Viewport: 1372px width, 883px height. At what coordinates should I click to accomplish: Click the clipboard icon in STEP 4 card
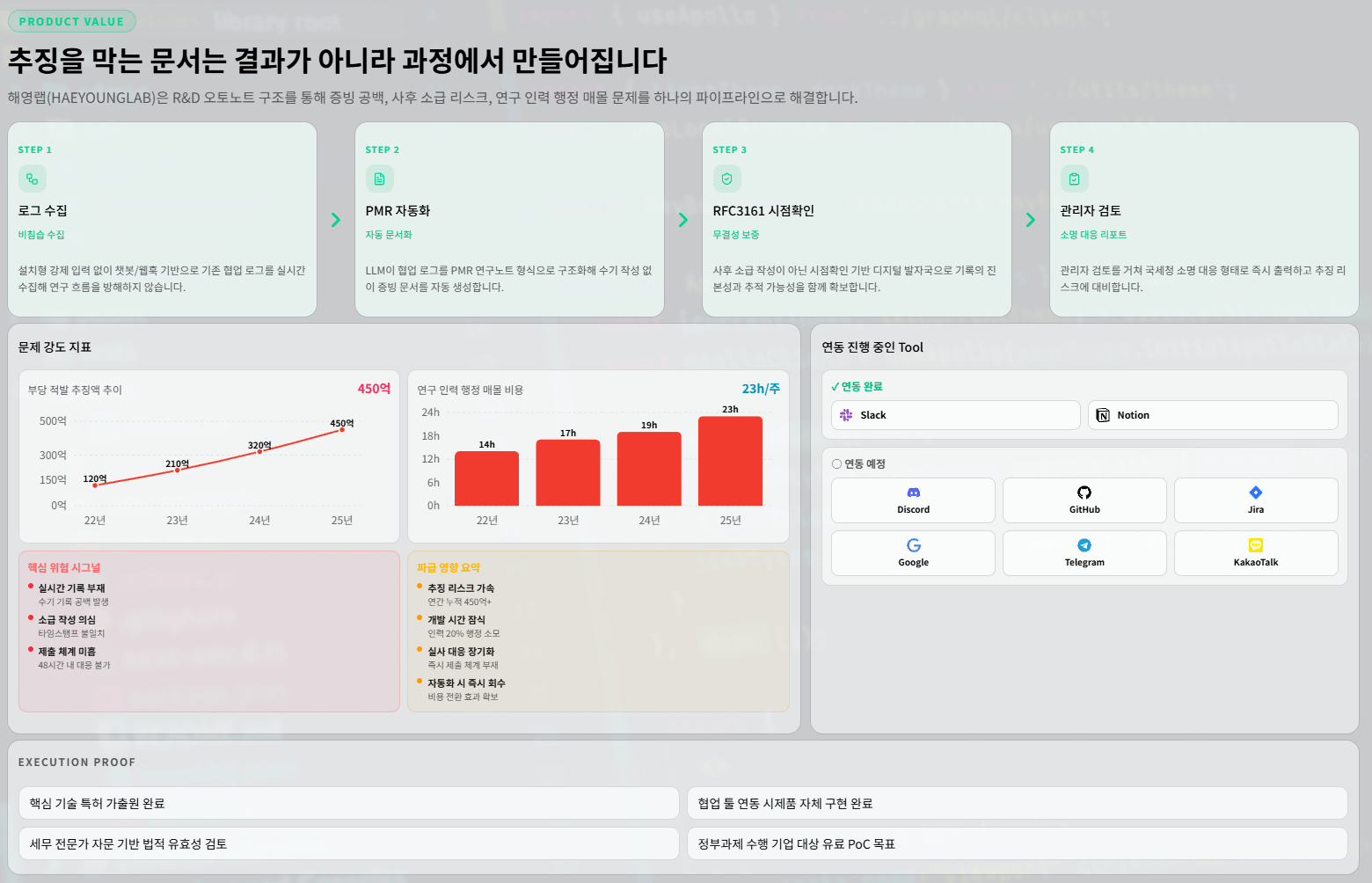1075,179
